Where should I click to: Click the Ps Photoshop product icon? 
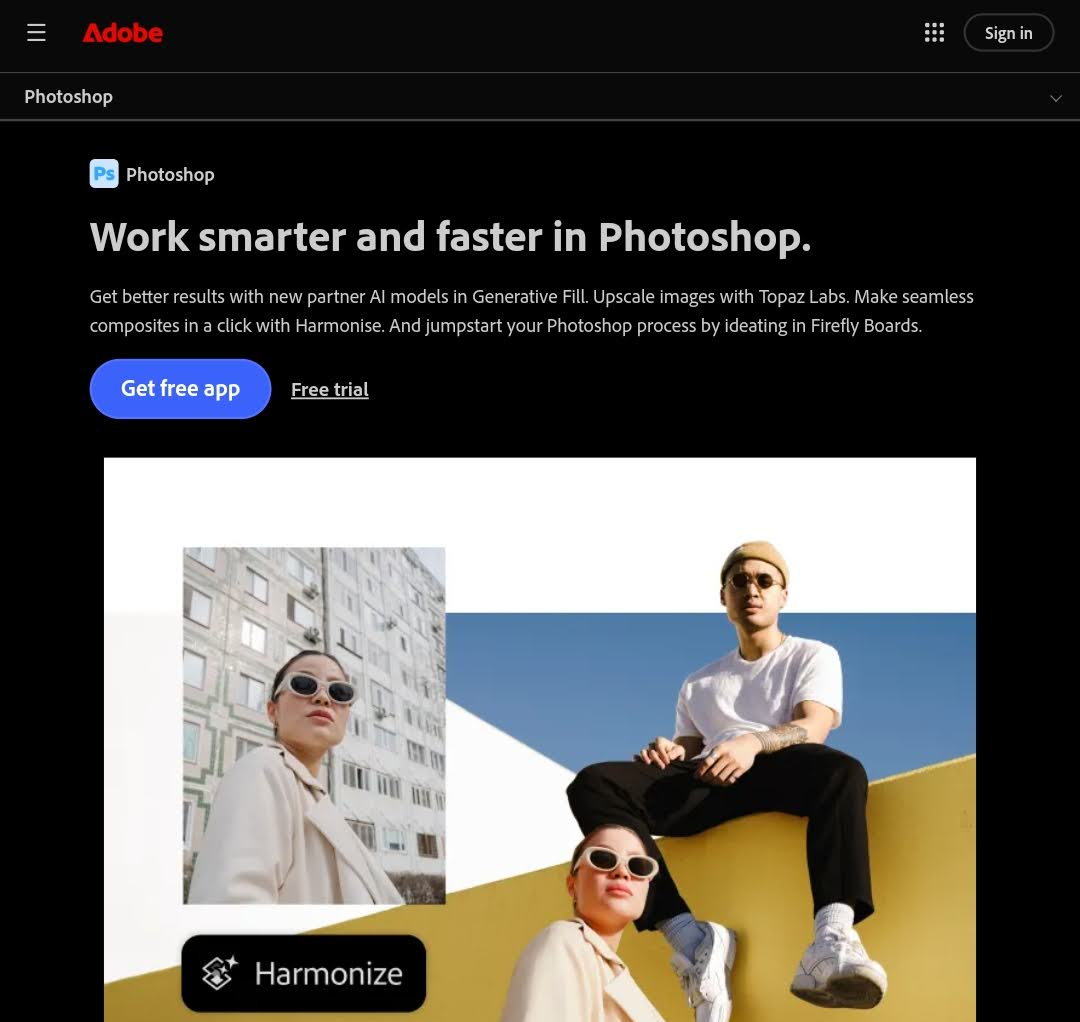(x=104, y=174)
